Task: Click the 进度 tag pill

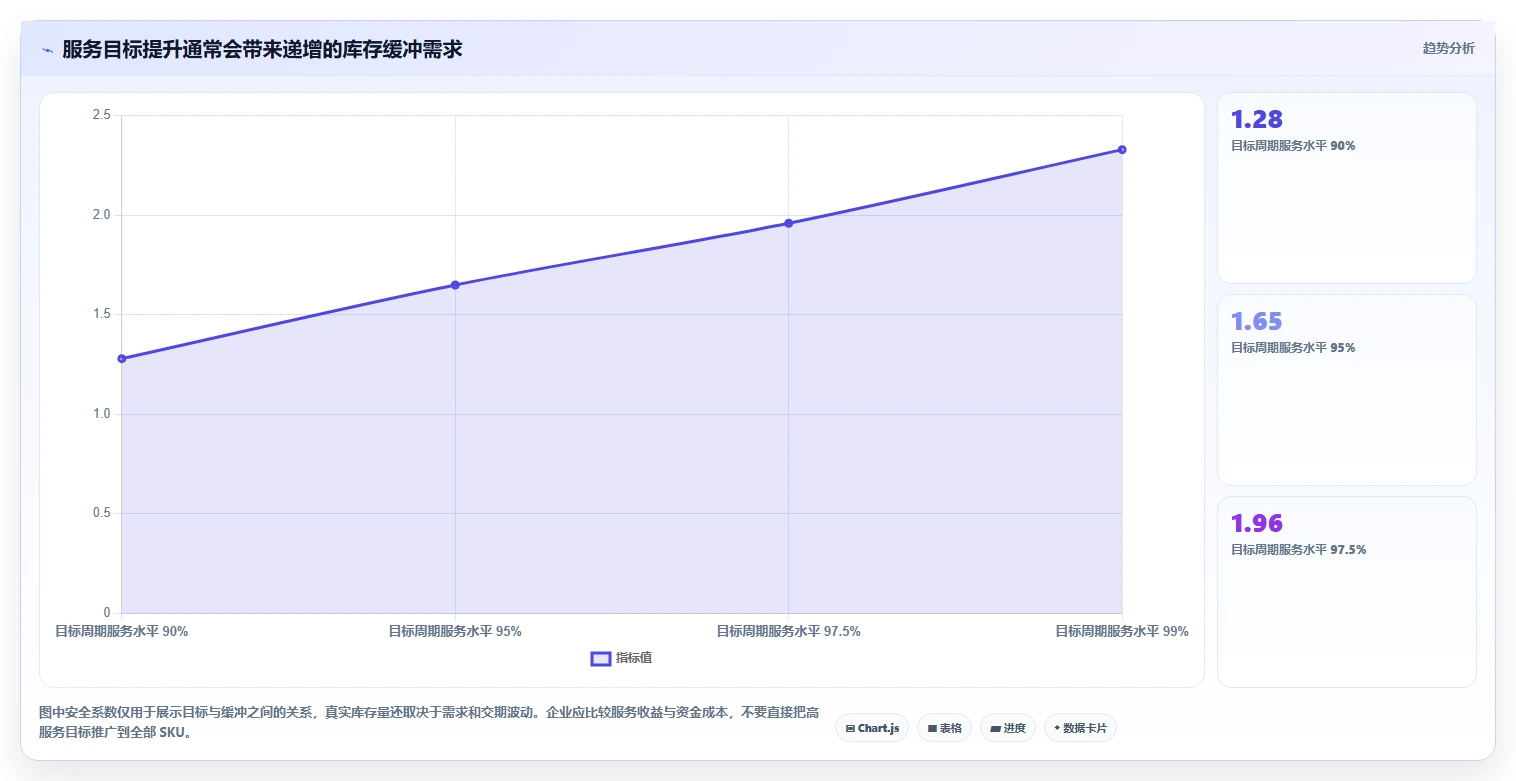Action: point(1008,728)
